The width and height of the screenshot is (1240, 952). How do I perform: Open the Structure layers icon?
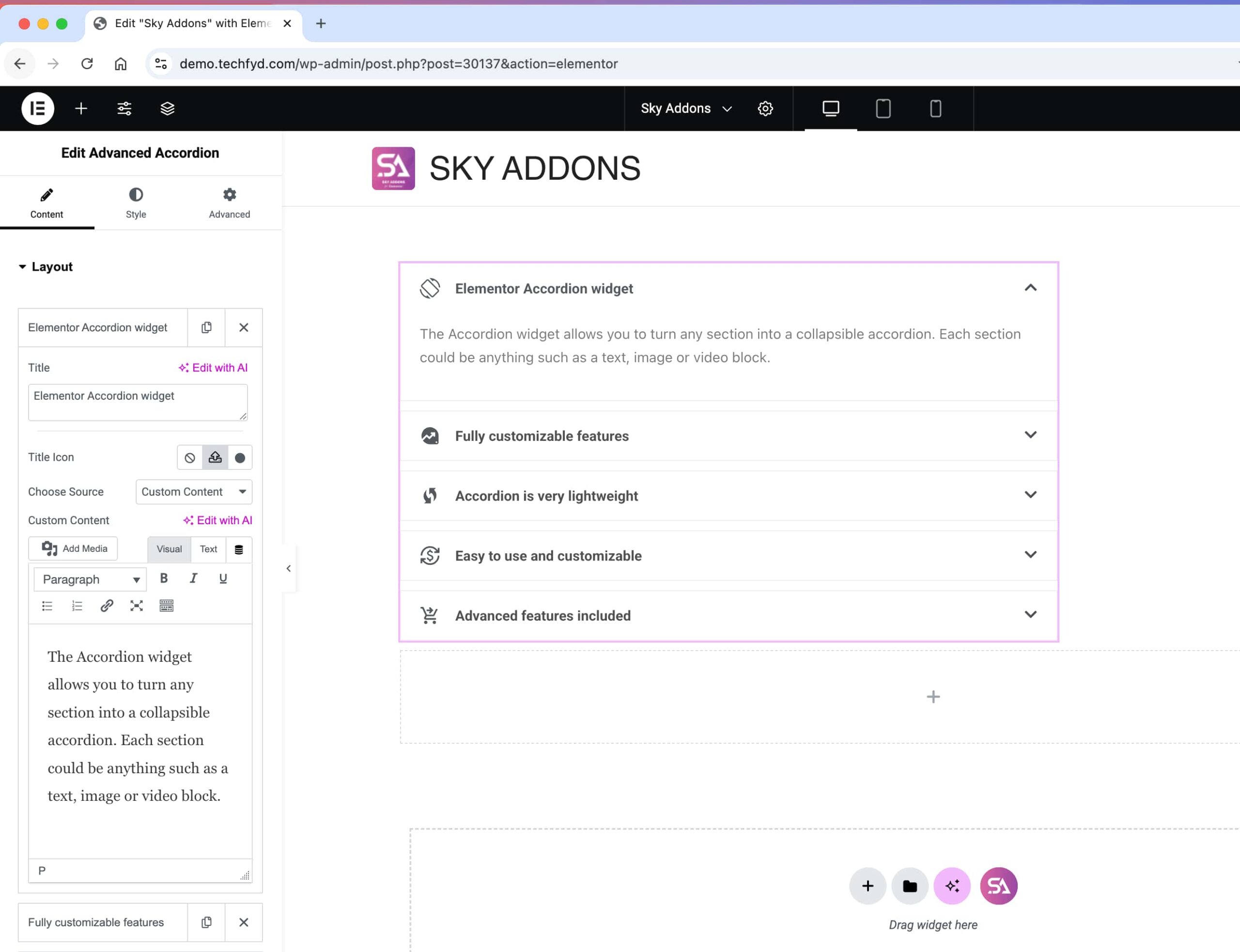[167, 108]
